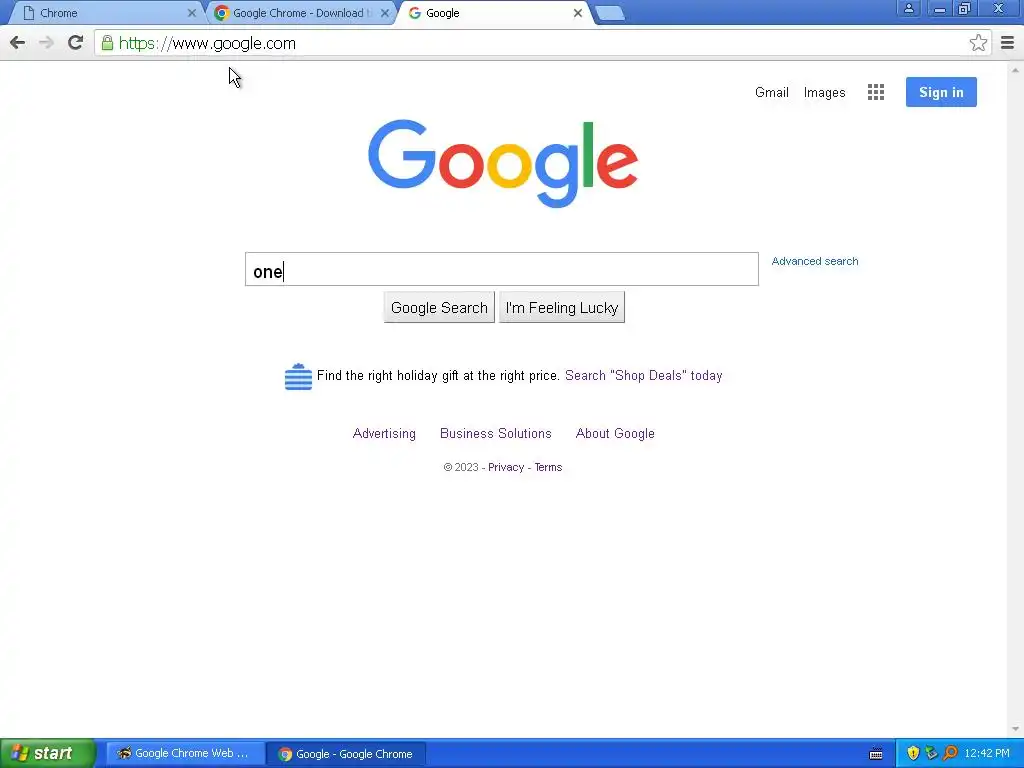Click the network tray icon beside the shield
Viewport: 1024px width, 768px height.
coord(931,753)
